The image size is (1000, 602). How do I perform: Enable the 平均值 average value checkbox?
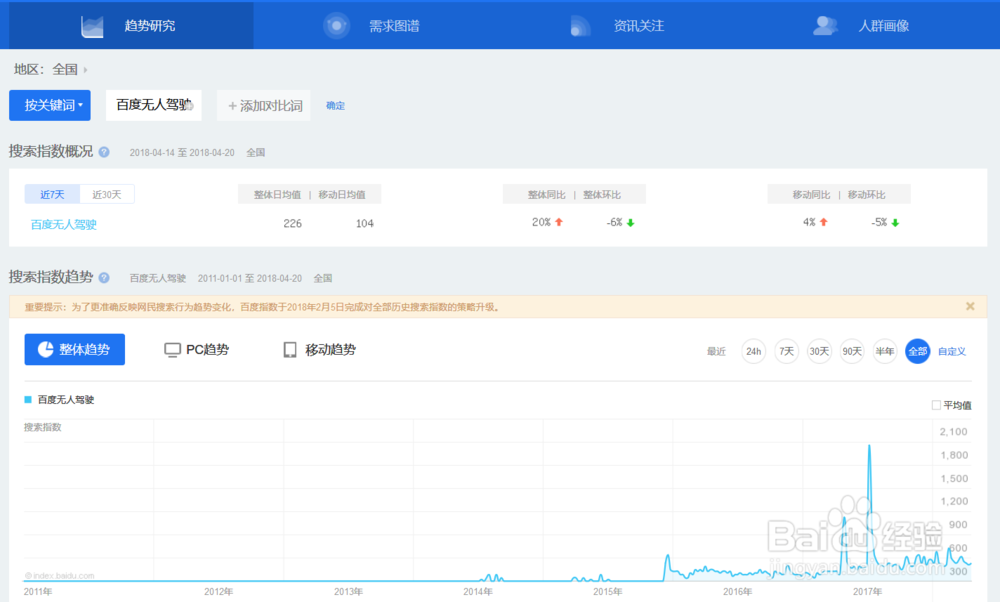(x=935, y=404)
